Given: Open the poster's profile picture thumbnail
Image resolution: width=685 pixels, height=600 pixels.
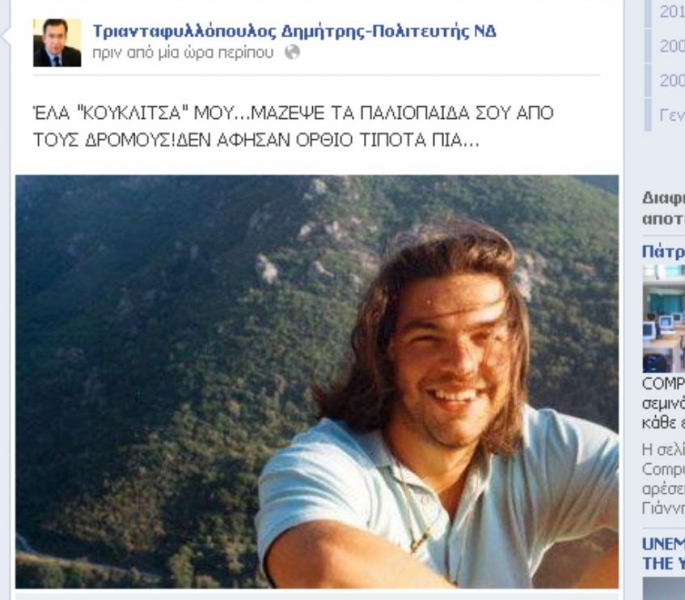Looking at the screenshot, I should click(57, 43).
